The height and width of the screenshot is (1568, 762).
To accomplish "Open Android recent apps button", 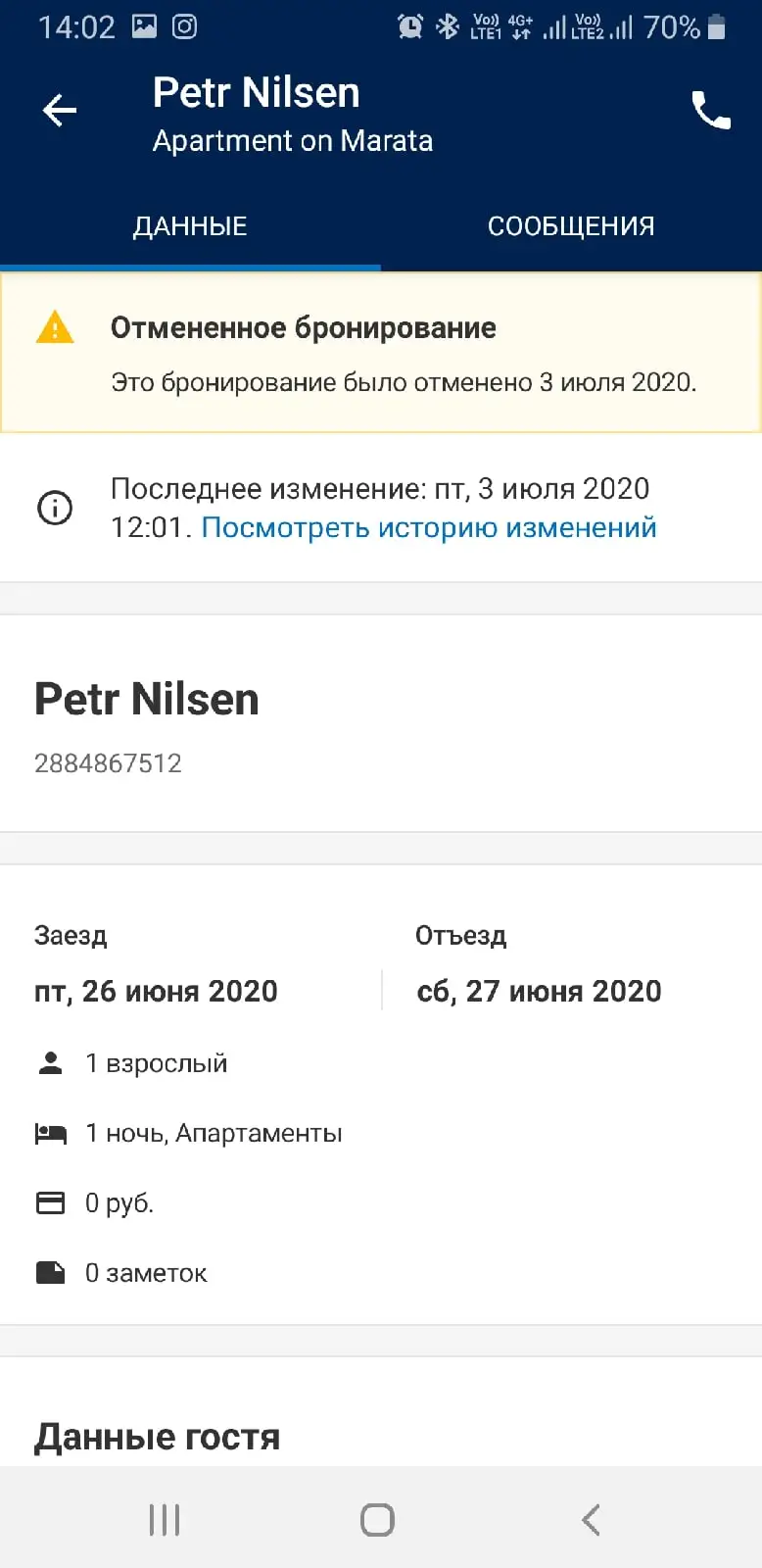I will (165, 1520).
